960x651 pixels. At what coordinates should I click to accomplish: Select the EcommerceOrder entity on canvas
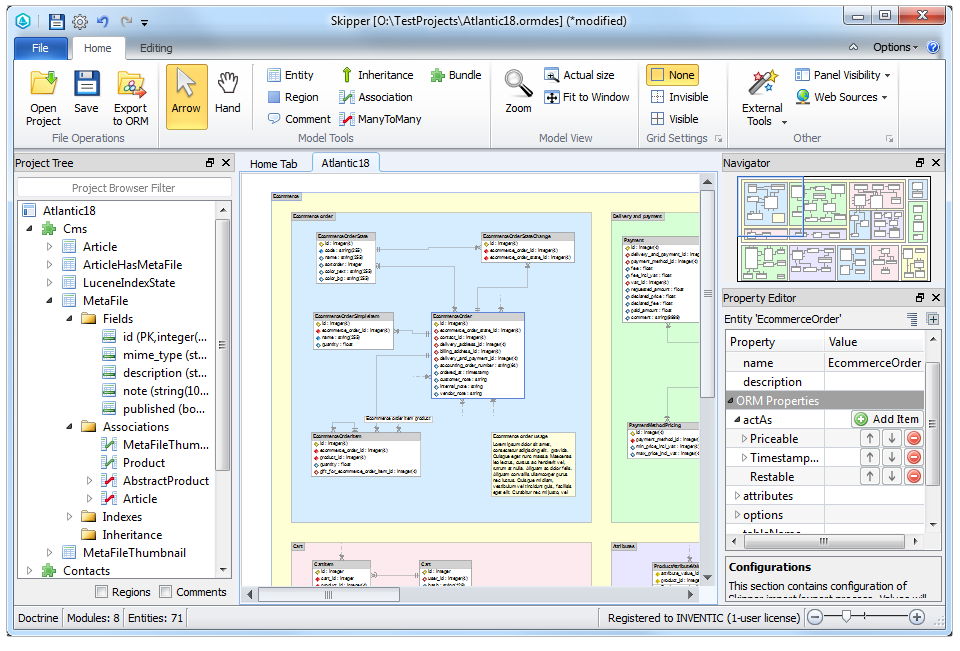pyautogui.click(x=478, y=356)
